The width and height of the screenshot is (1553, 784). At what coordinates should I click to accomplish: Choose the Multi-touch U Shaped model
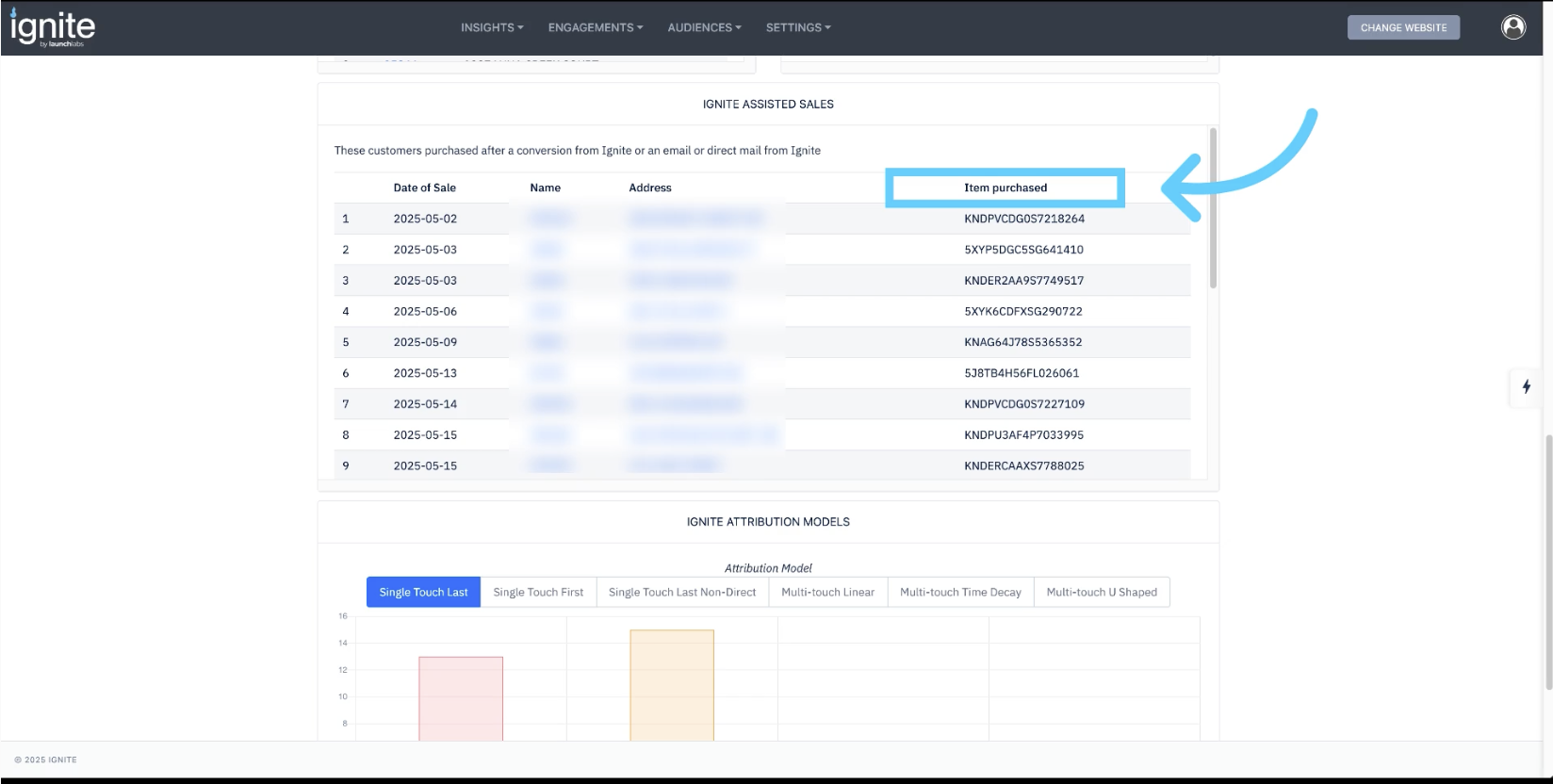[x=1102, y=592]
